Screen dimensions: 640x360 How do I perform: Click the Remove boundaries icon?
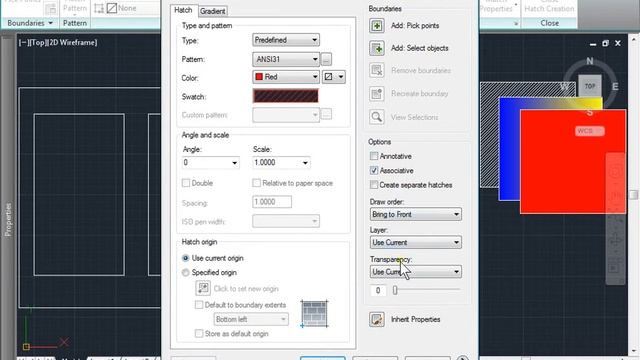click(376, 71)
